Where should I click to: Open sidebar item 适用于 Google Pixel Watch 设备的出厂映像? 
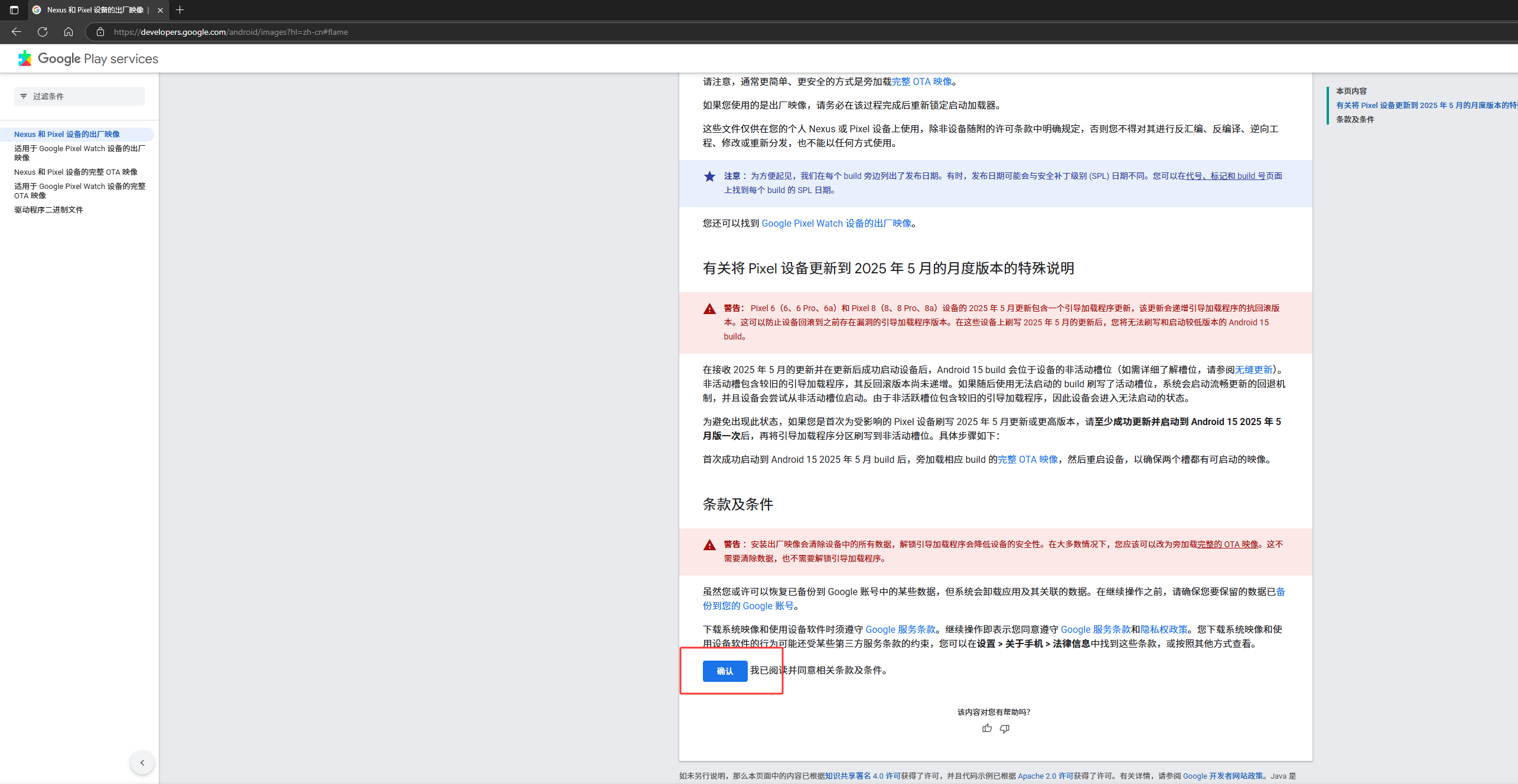click(80, 153)
